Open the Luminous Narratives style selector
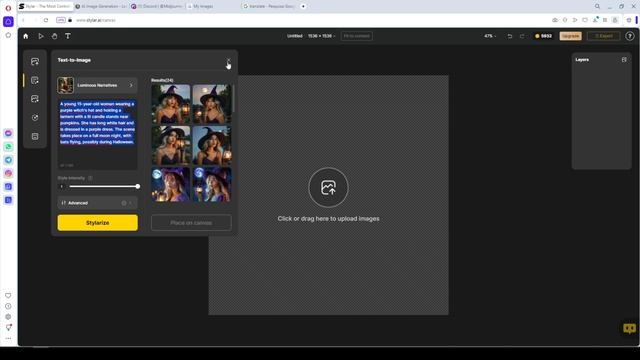640x360 pixels. click(x=98, y=85)
